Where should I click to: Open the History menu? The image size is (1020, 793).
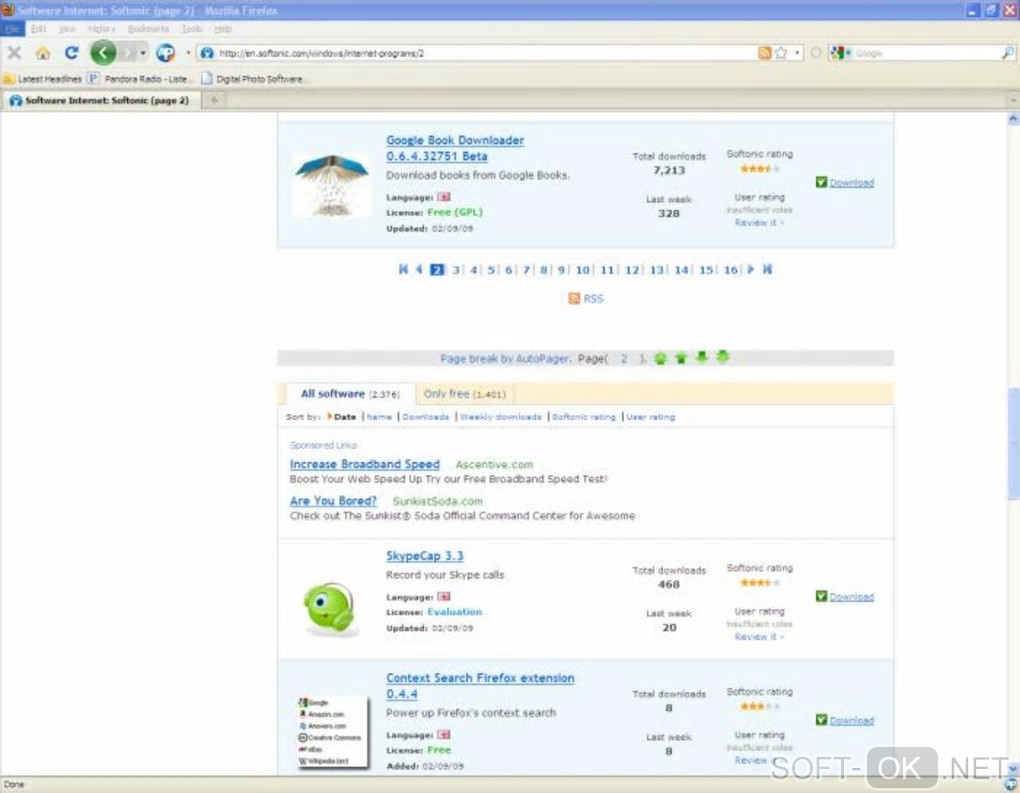tap(101, 29)
